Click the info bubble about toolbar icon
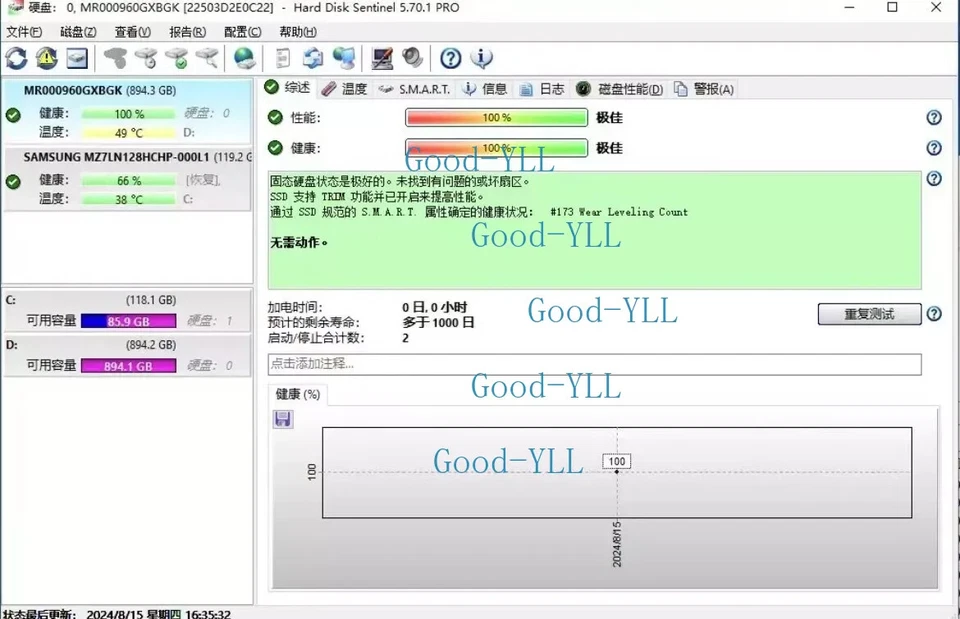Viewport: 960px width, 619px height. 482,58
